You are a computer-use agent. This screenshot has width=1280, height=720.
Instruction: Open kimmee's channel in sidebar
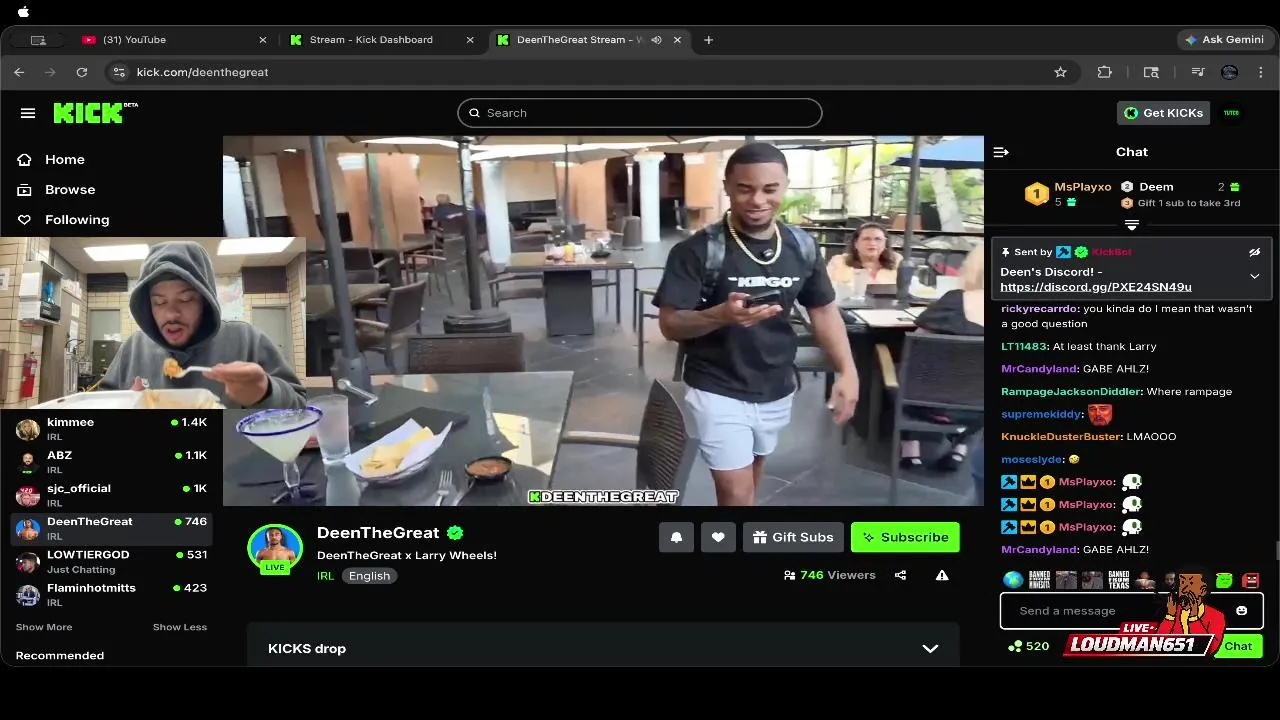click(x=111, y=429)
